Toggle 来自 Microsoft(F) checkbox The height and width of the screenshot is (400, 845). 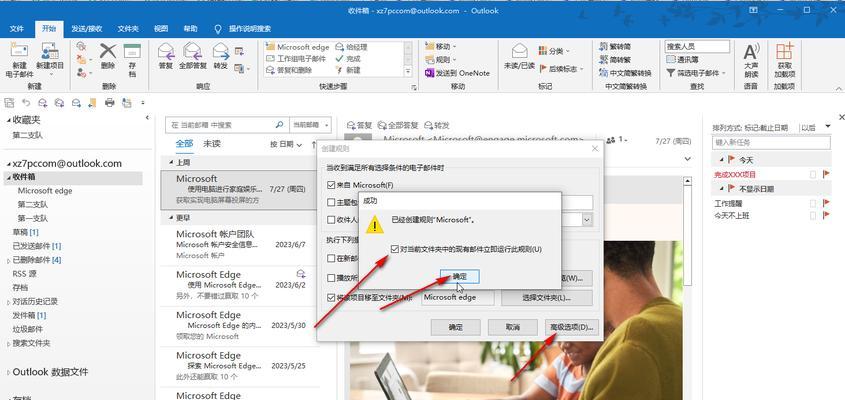(331, 185)
